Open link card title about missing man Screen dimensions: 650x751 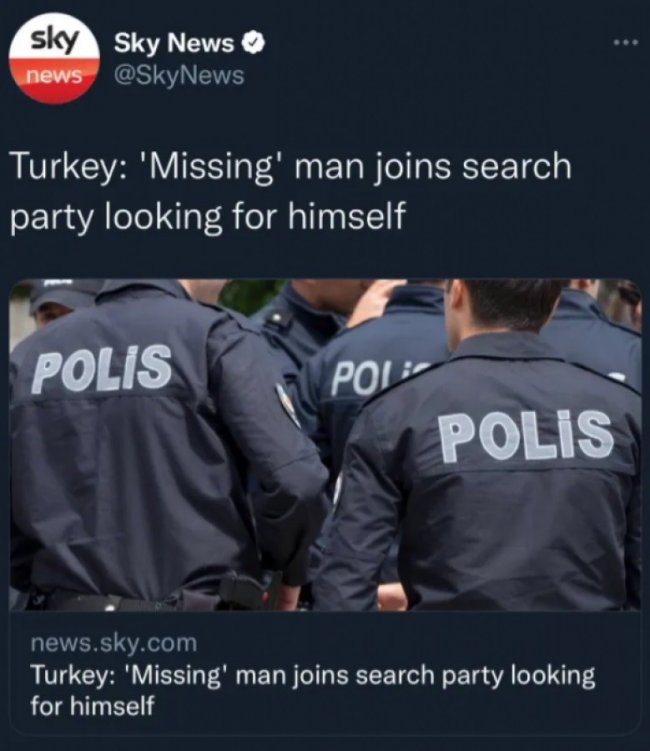click(x=313, y=690)
